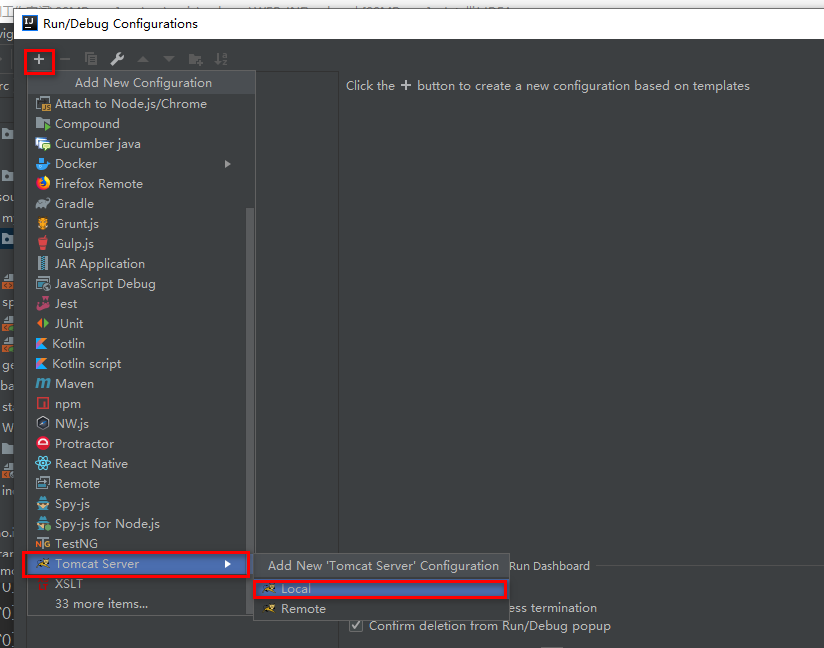Screen dimensions: 824x648
Task: Click the Copy Configuration toolbar icon
Action: 91,59
